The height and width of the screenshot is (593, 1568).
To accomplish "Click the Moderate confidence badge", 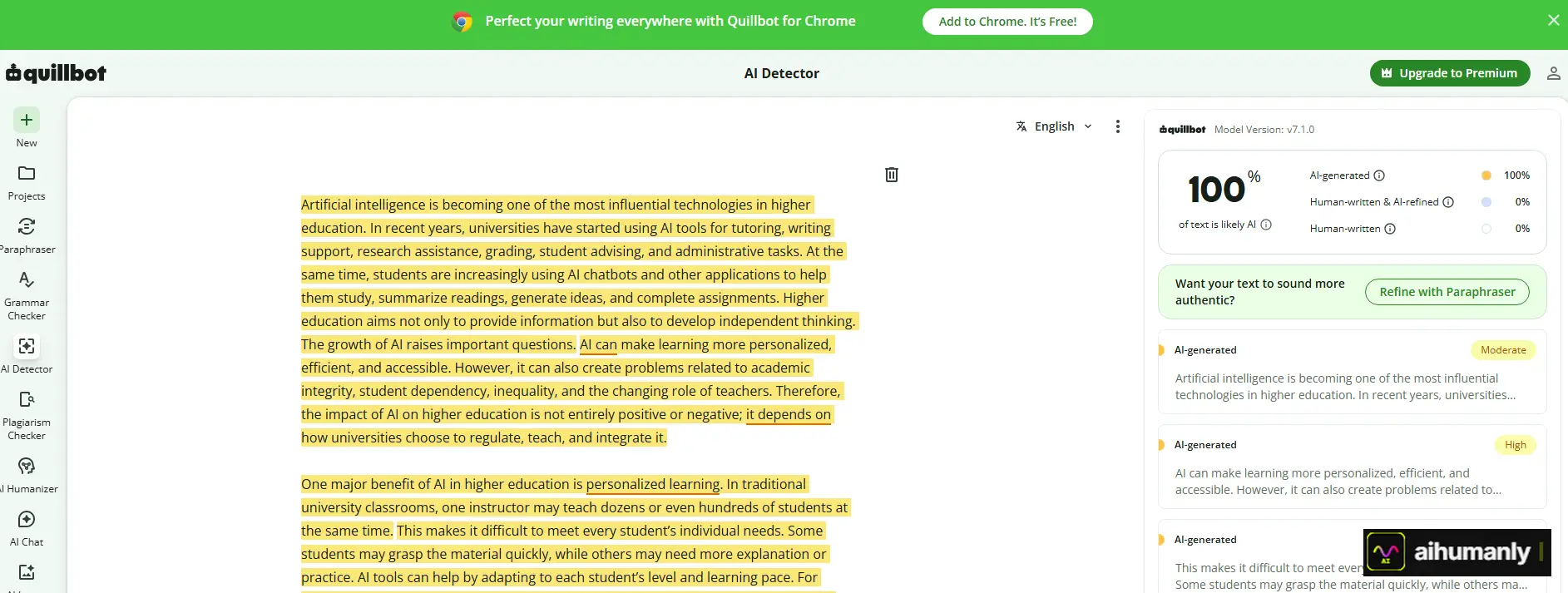I will pyautogui.click(x=1503, y=350).
